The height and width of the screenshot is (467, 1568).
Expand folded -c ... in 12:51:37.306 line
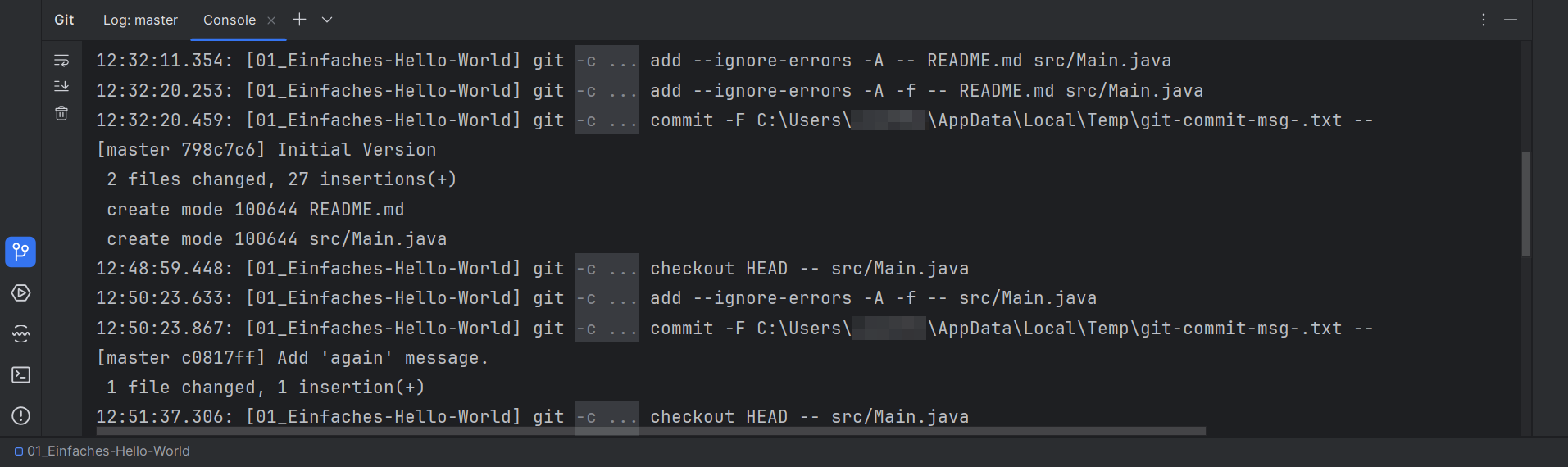(607, 417)
